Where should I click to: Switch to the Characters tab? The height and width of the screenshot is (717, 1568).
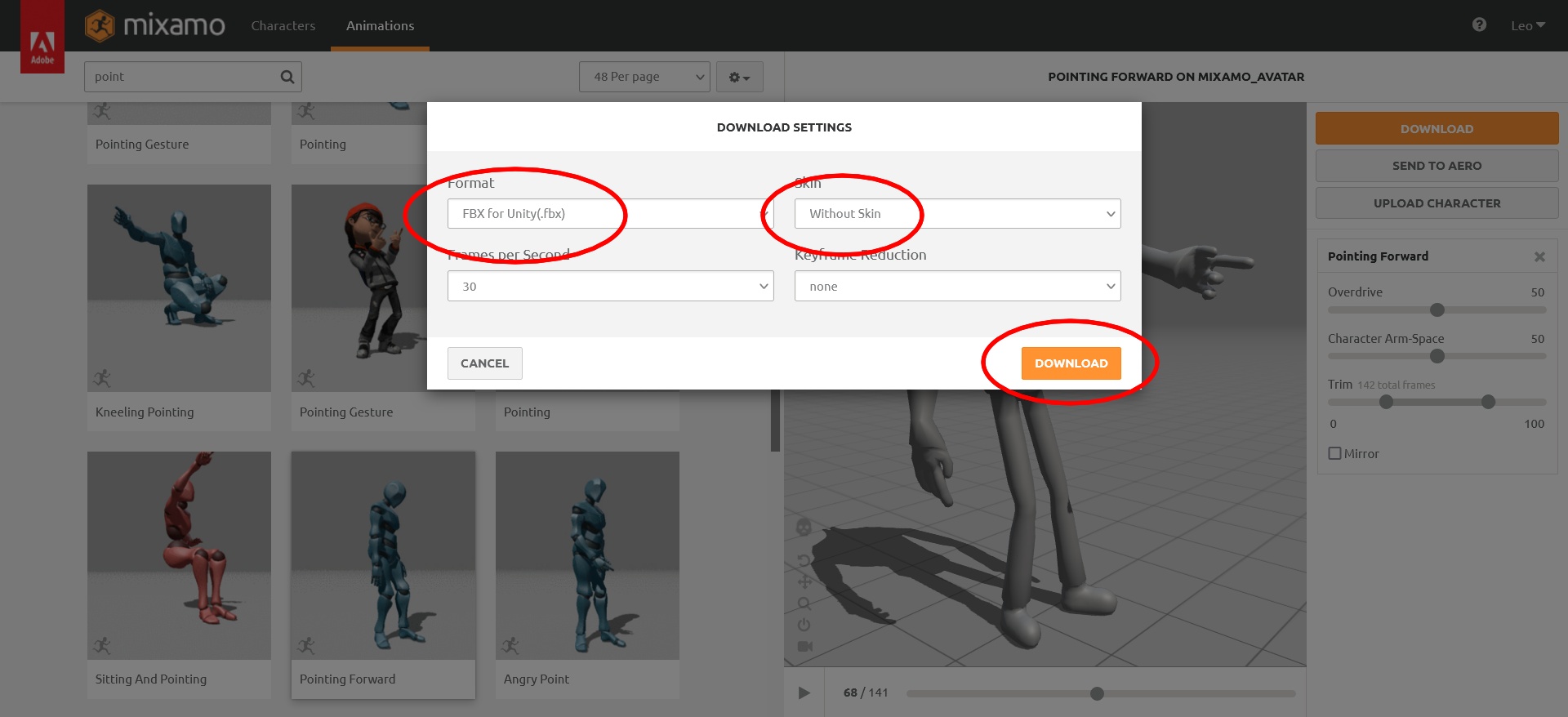point(283,25)
